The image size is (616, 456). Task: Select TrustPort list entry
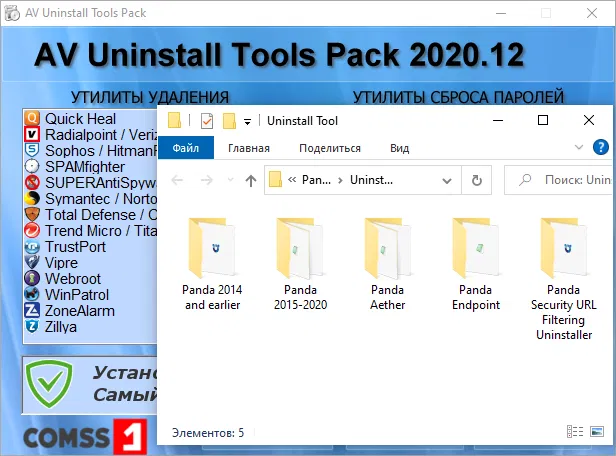click(75, 247)
